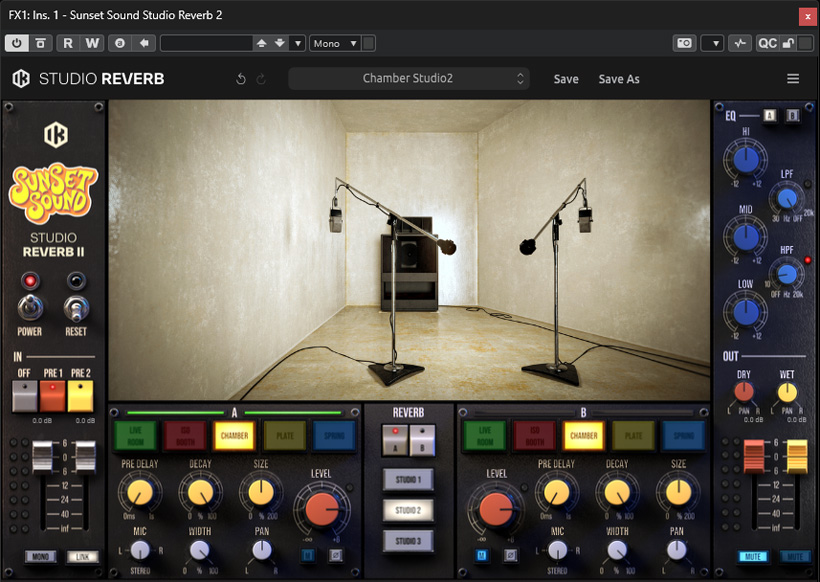Click the WET pan yellow knob

pos(787,392)
